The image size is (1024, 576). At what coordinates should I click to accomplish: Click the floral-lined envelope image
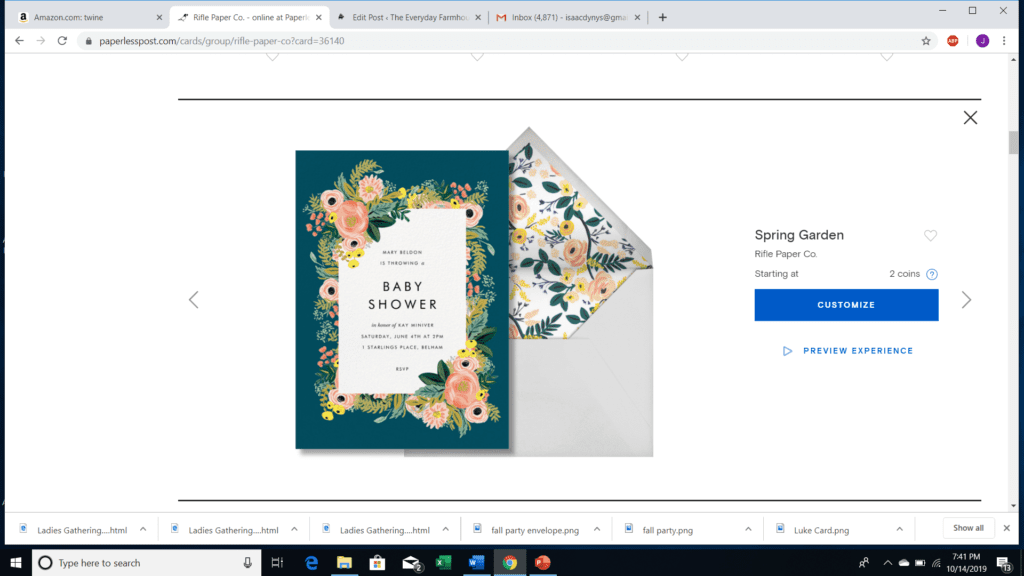click(581, 293)
